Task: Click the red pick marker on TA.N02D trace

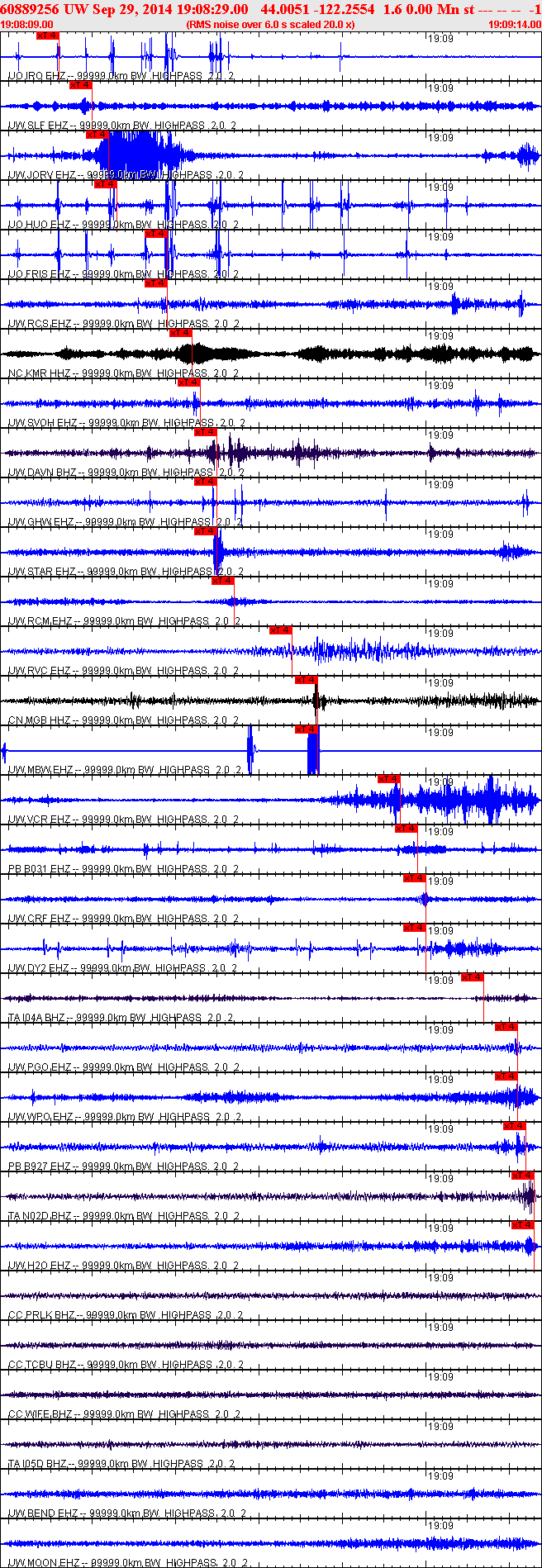Action: (x=523, y=1176)
